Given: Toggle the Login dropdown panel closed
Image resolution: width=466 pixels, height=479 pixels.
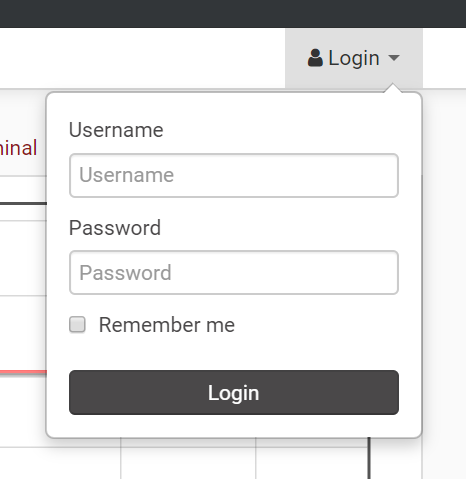Looking at the screenshot, I should coord(354,58).
